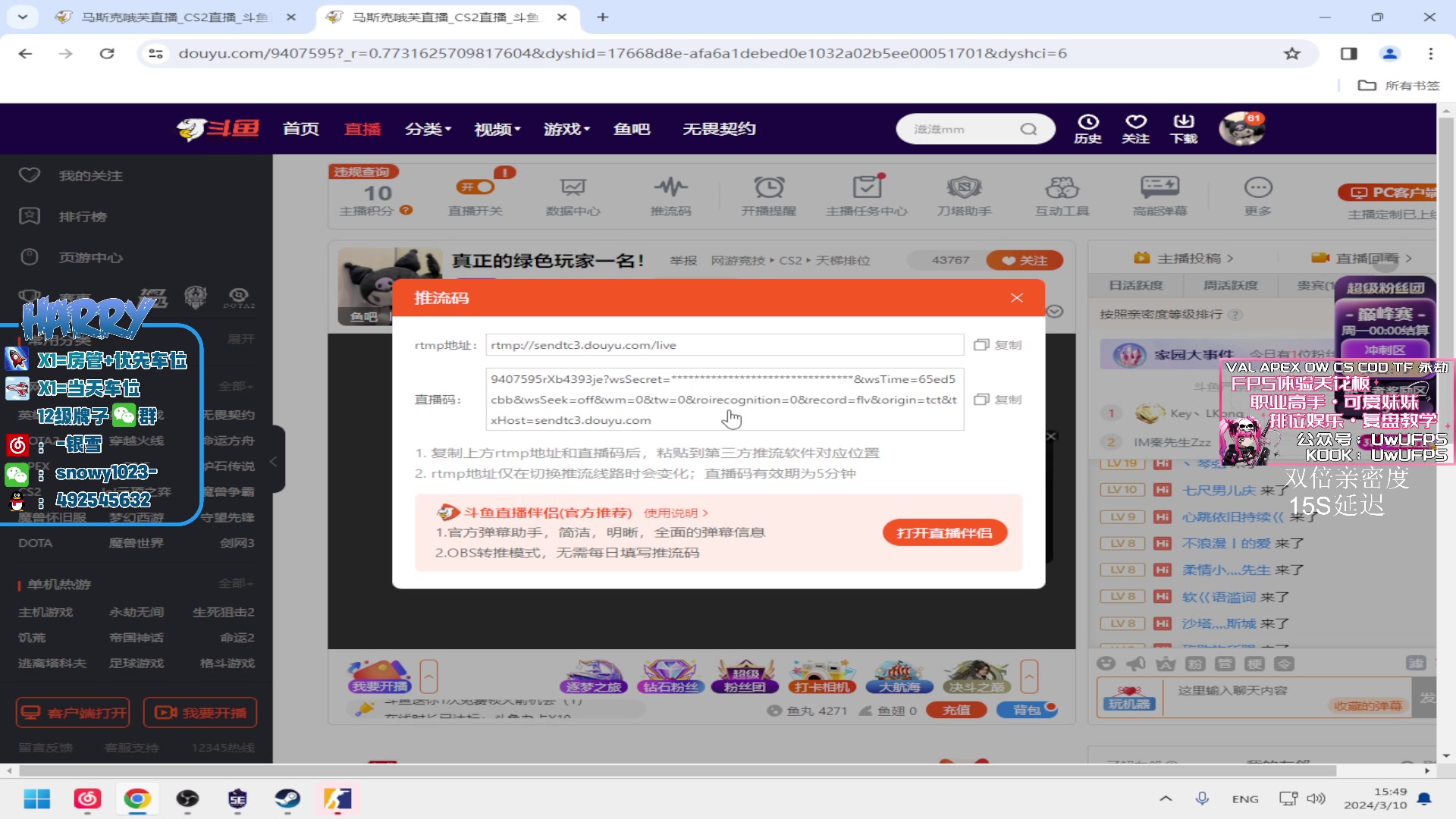1456x819 pixels.
Task: Open the 逐梦之旅 gift icon
Action: point(593,676)
